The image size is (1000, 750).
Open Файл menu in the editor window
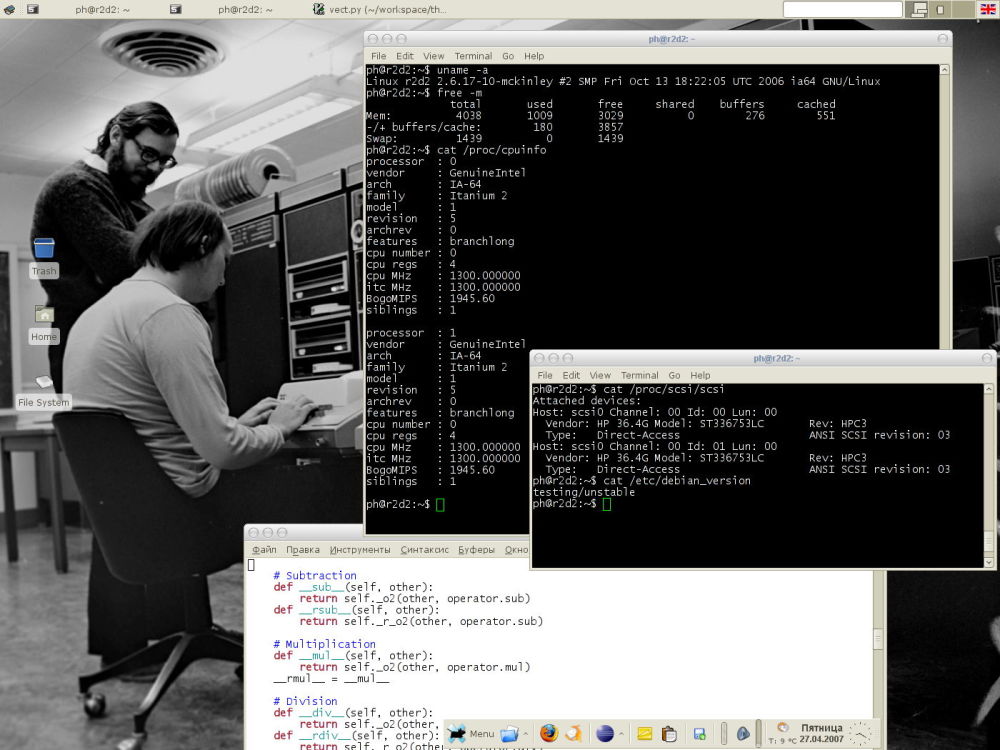click(x=263, y=550)
